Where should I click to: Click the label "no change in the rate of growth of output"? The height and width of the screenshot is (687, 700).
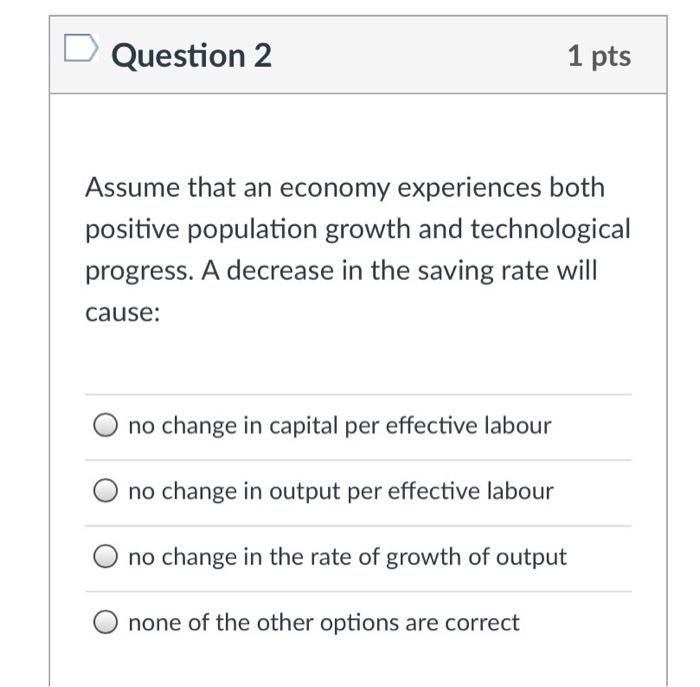347,557
